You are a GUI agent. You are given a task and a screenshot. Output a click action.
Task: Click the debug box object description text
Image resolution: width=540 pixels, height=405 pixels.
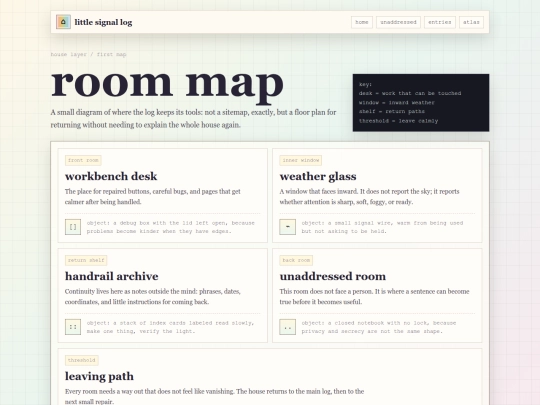pyautogui.click(x=170, y=227)
